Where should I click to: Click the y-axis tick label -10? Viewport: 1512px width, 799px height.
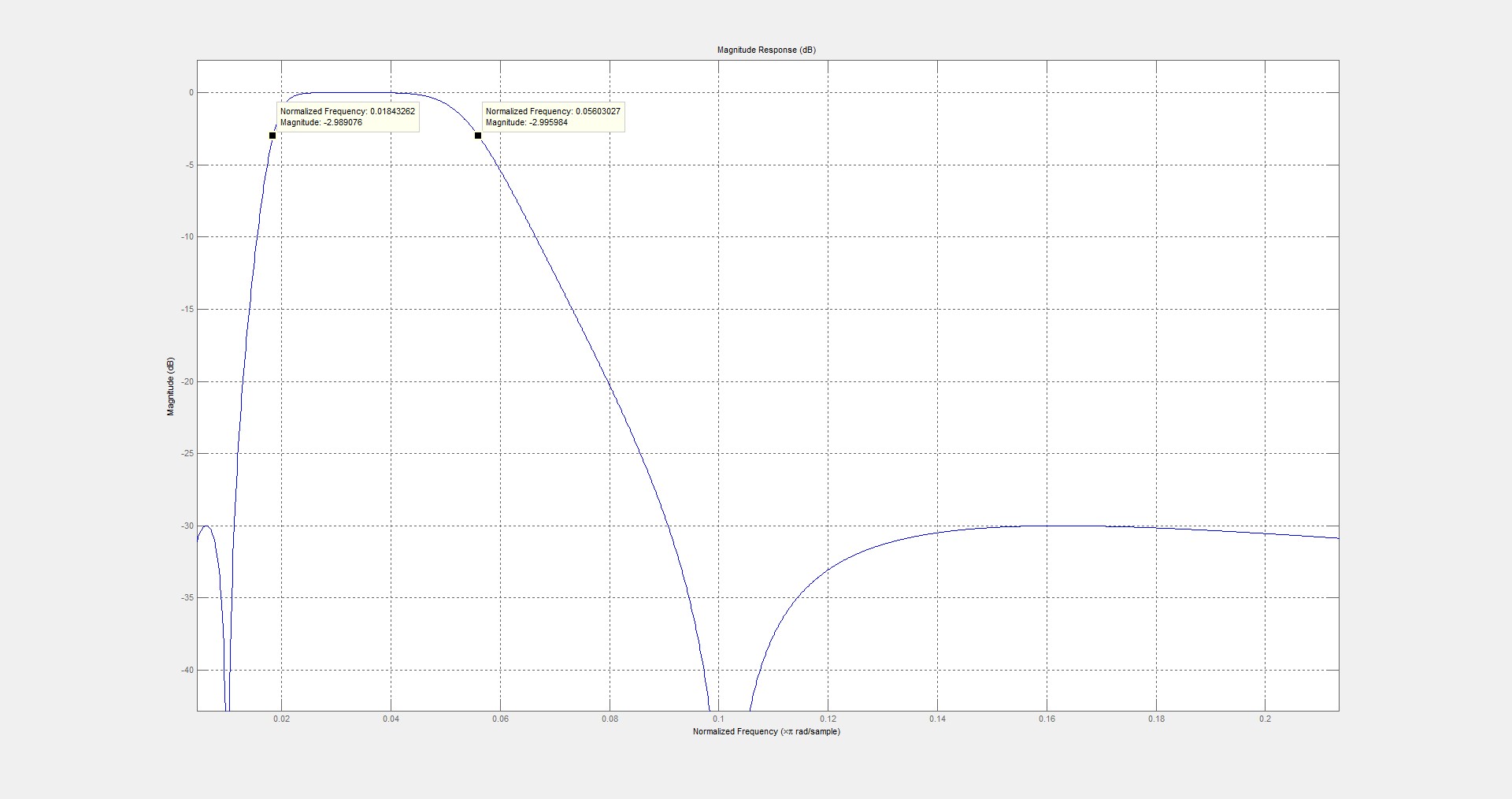[x=187, y=237]
